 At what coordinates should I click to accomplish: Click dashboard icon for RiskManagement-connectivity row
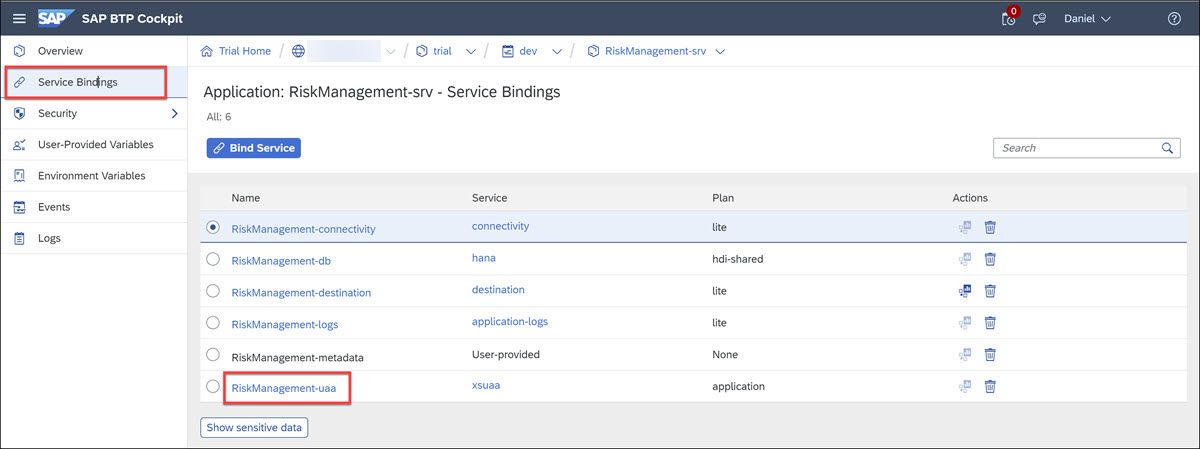tap(965, 227)
